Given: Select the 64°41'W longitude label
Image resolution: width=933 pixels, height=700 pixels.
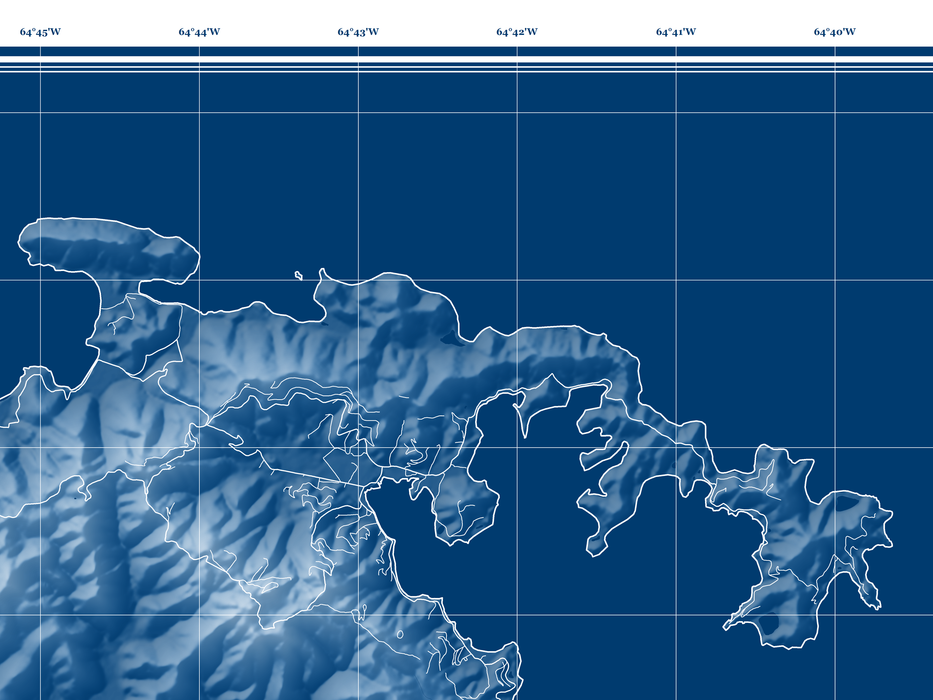Looking at the screenshot, I should click(676, 32).
